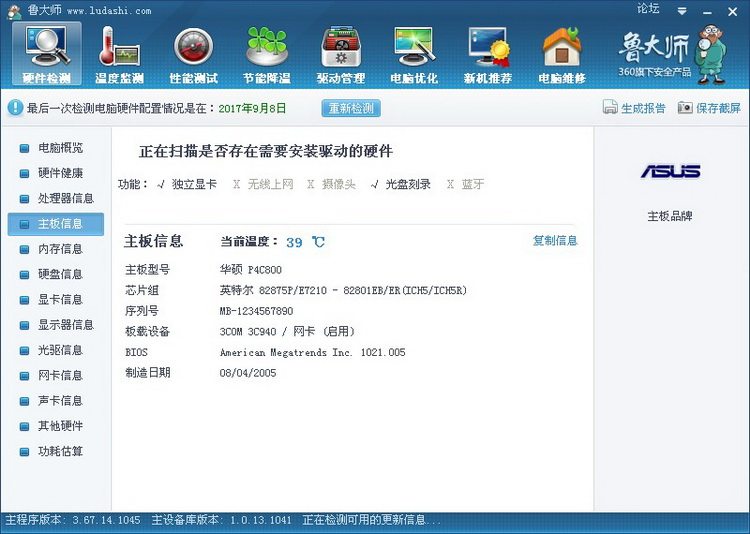Select 主板信息 in sidebar
This screenshot has height=534, width=750.
click(x=55, y=224)
